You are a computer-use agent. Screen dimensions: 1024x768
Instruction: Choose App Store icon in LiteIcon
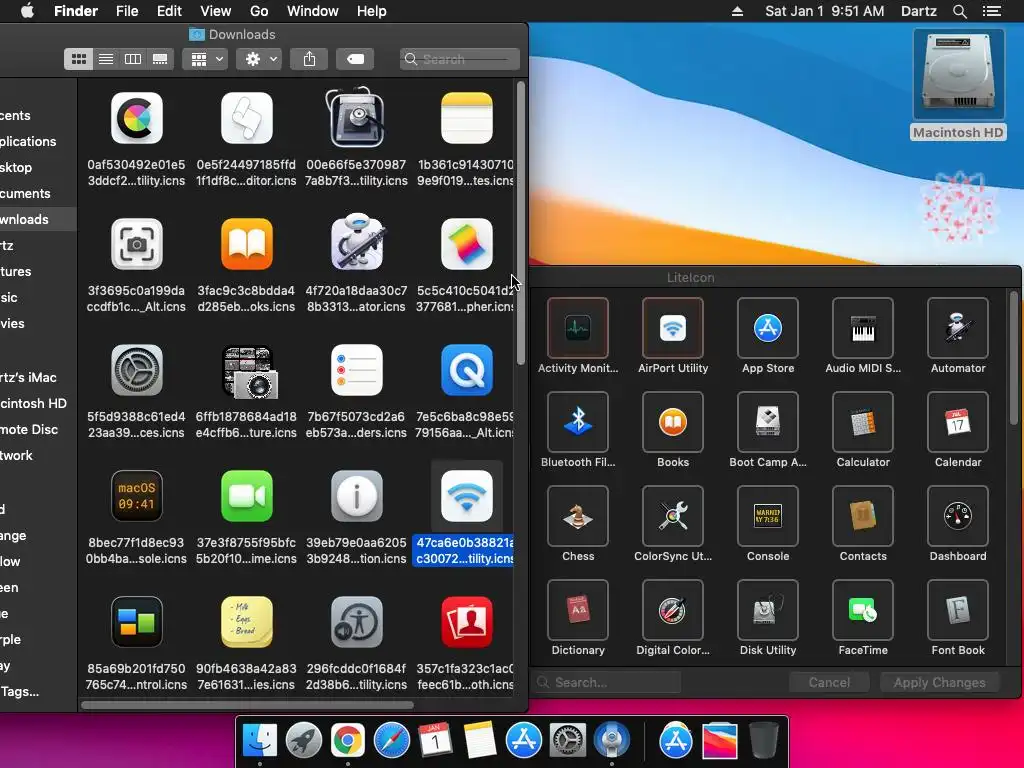(768, 328)
